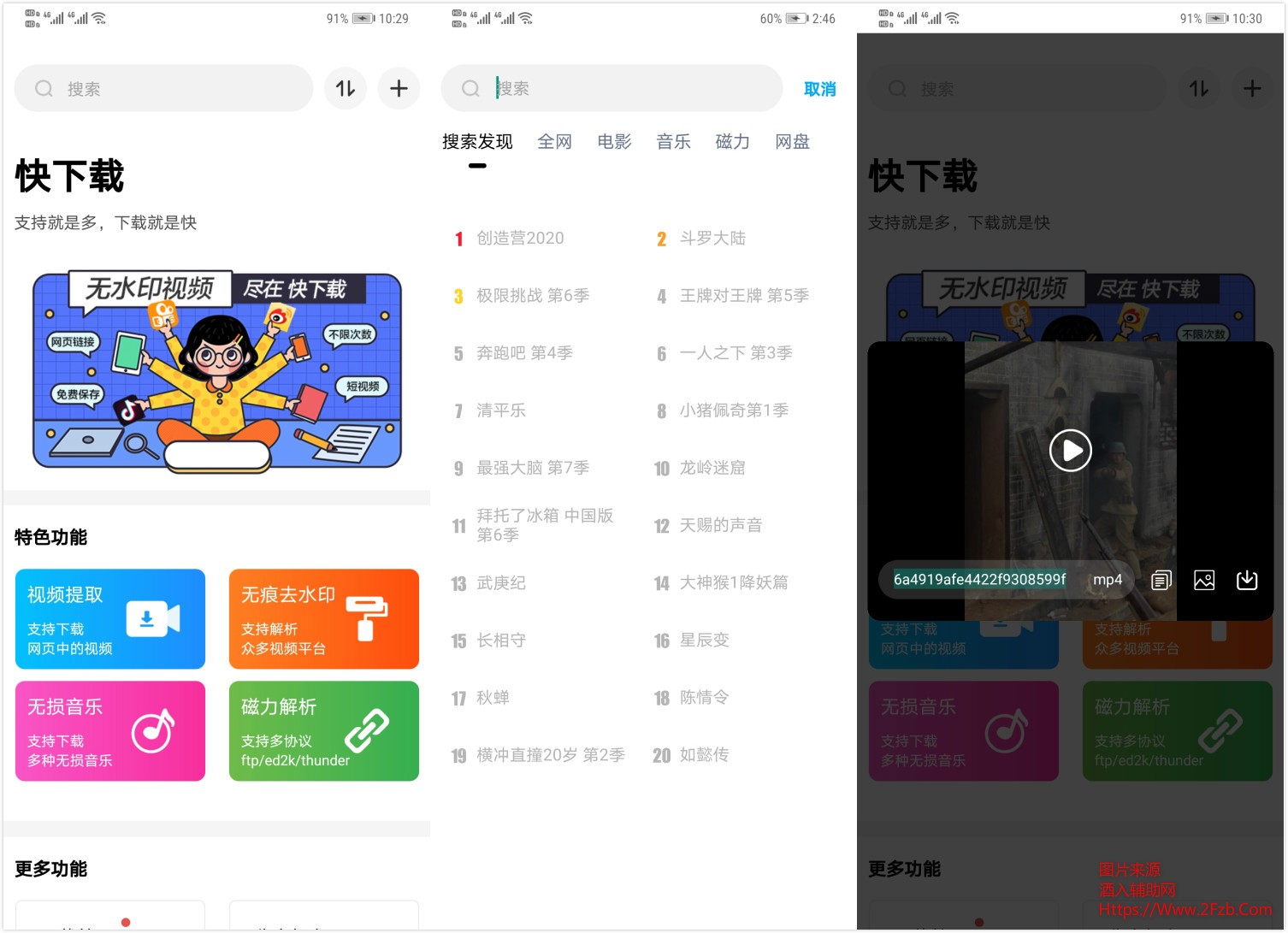Switch to the 电影 tab
1288x933 pixels.
(x=614, y=142)
